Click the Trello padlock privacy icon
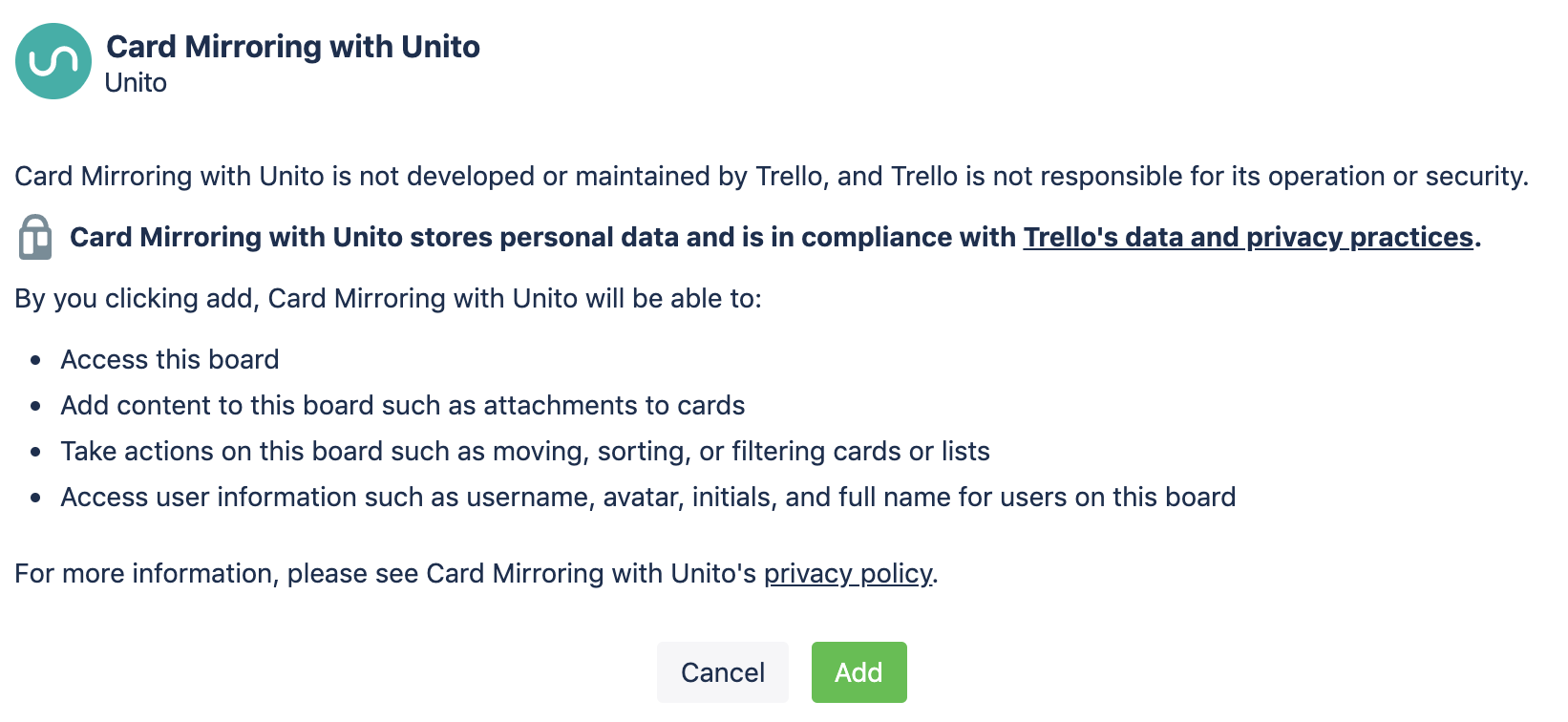The image size is (1568, 722). click(35, 237)
